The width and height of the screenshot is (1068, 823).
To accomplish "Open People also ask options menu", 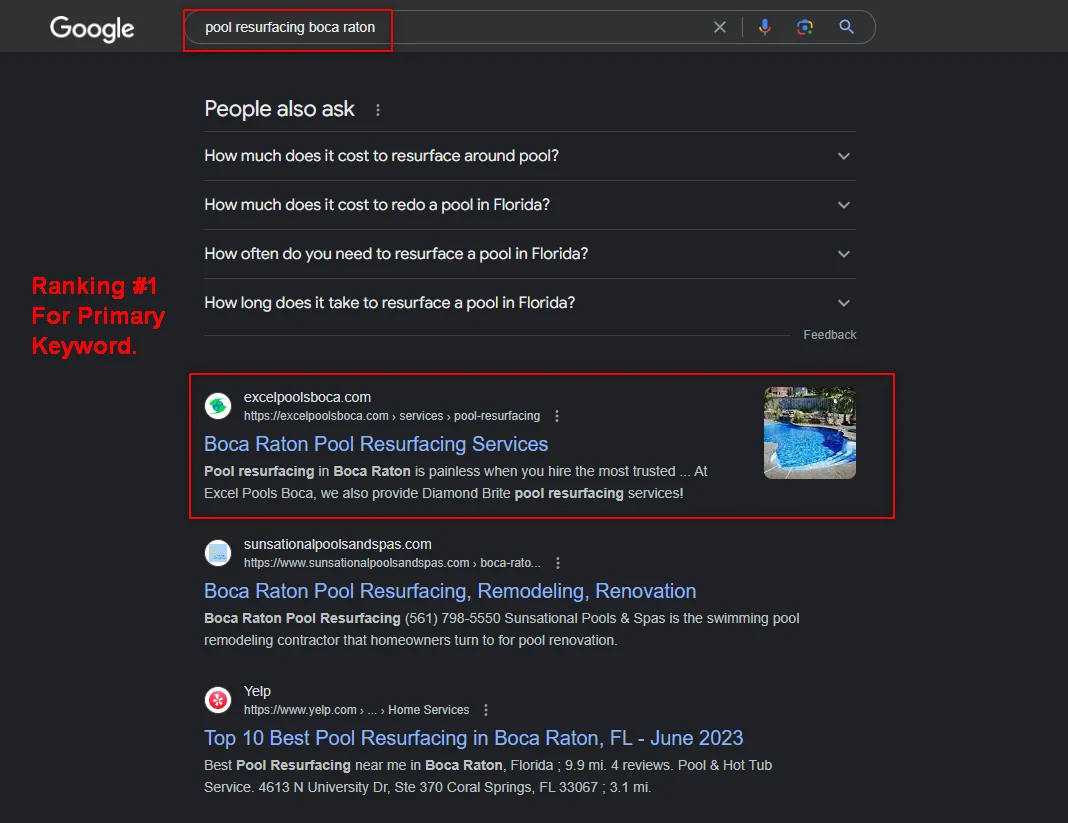I will tap(378, 110).
